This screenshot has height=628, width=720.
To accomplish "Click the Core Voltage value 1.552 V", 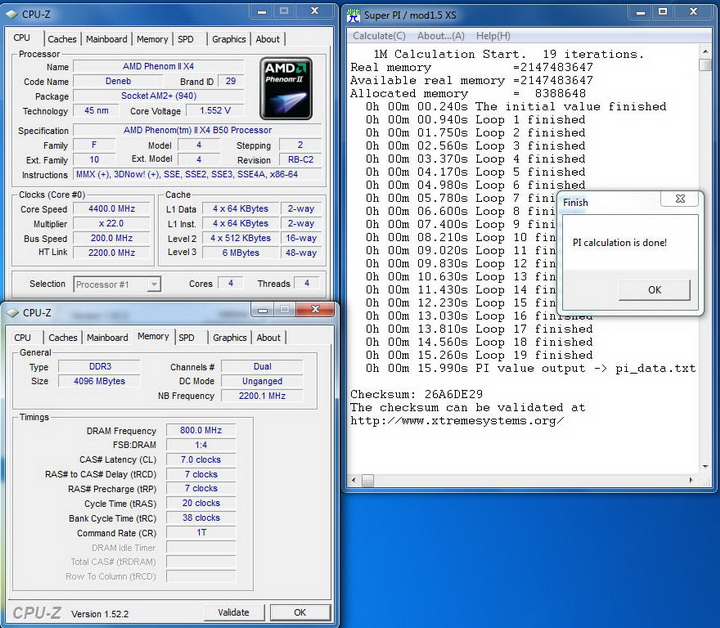I will point(215,111).
